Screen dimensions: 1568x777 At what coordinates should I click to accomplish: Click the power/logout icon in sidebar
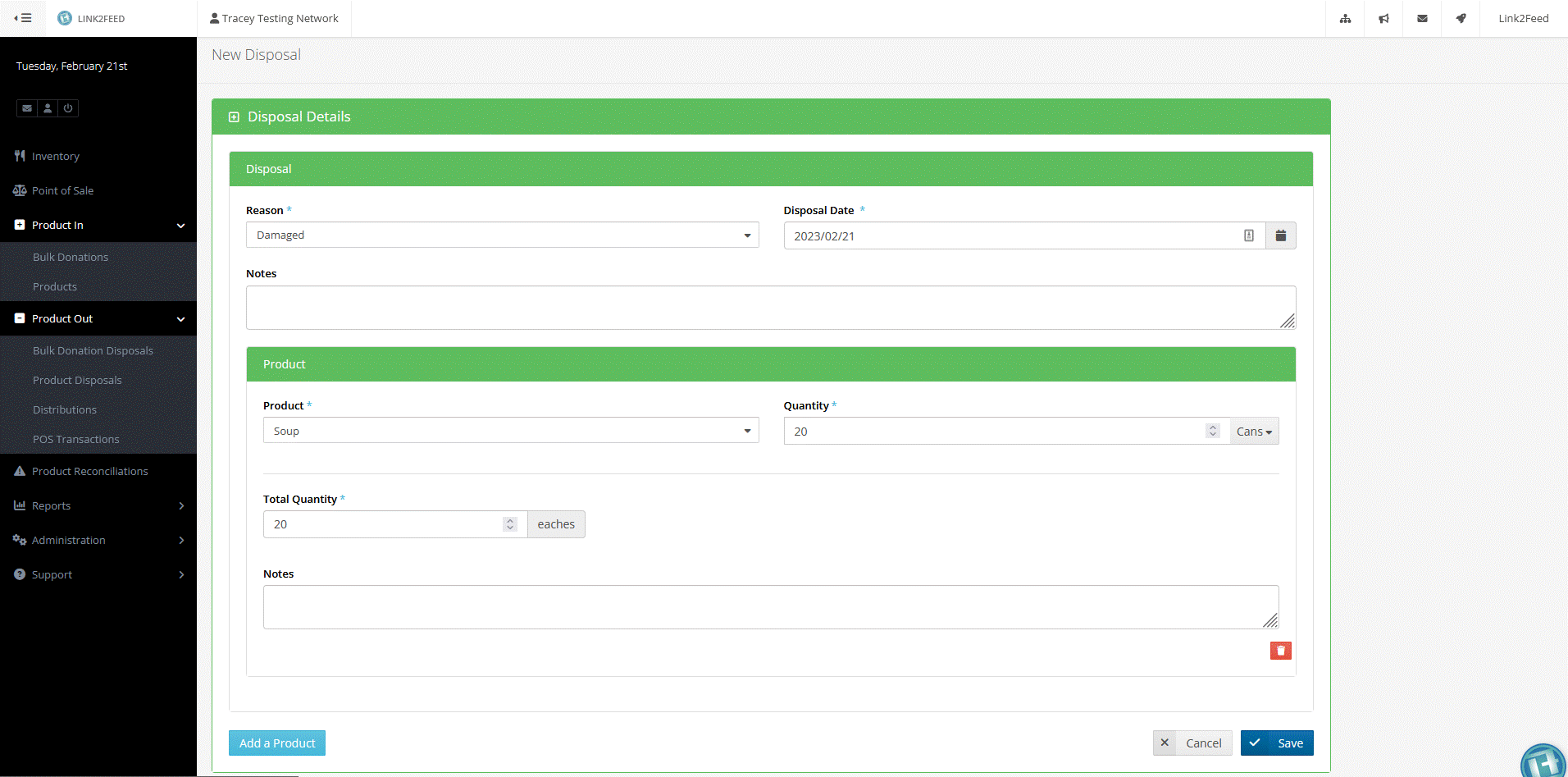coord(67,107)
